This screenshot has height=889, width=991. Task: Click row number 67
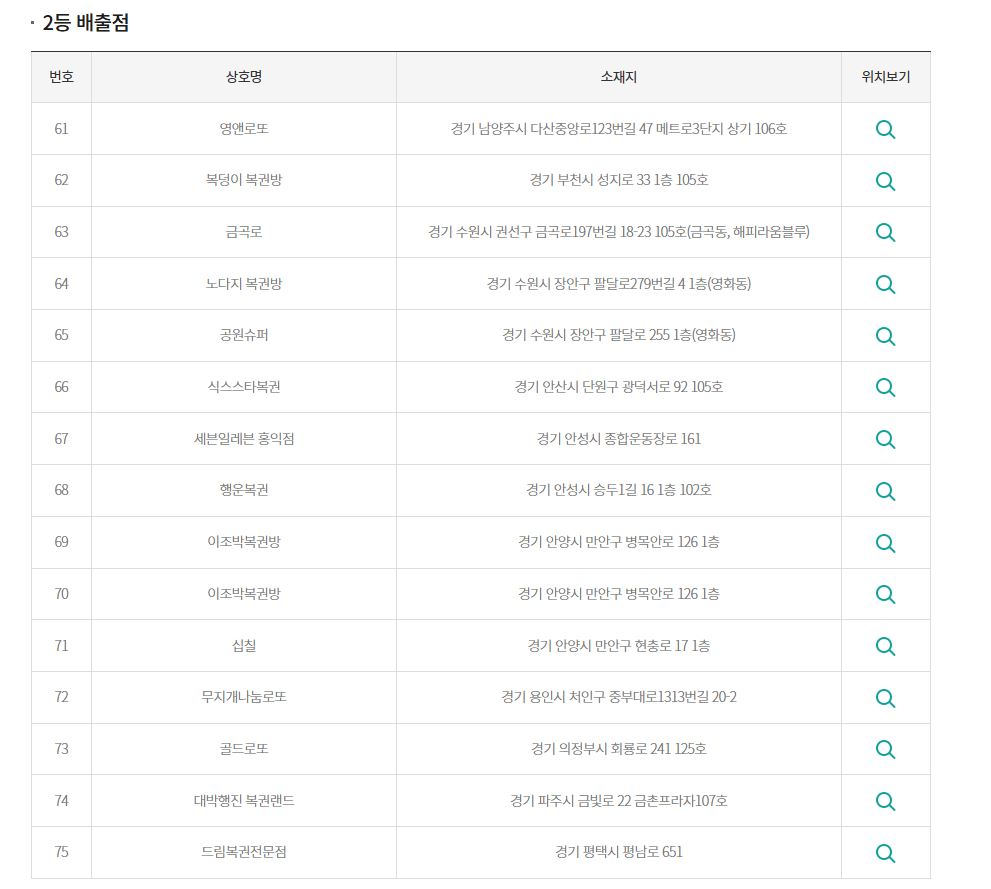pyautogui.click(x=61, y=438)
